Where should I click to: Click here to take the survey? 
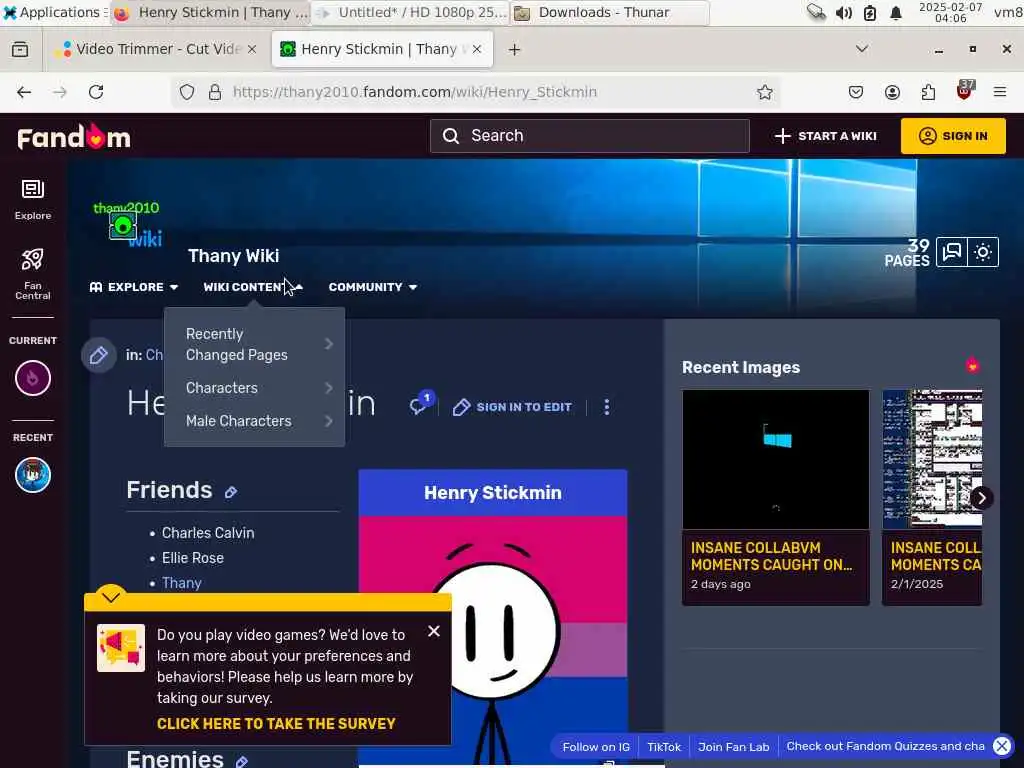tap(276, 724)
